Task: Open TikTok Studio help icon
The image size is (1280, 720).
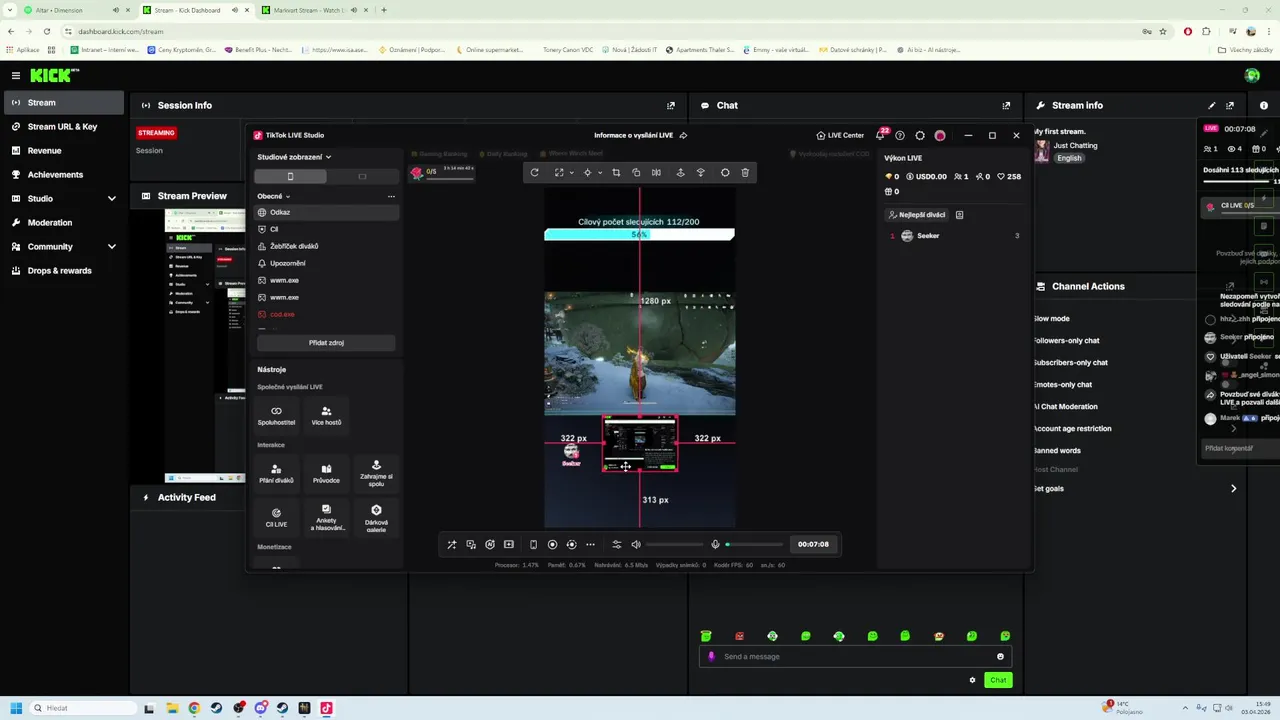Action: pos(900,135)
